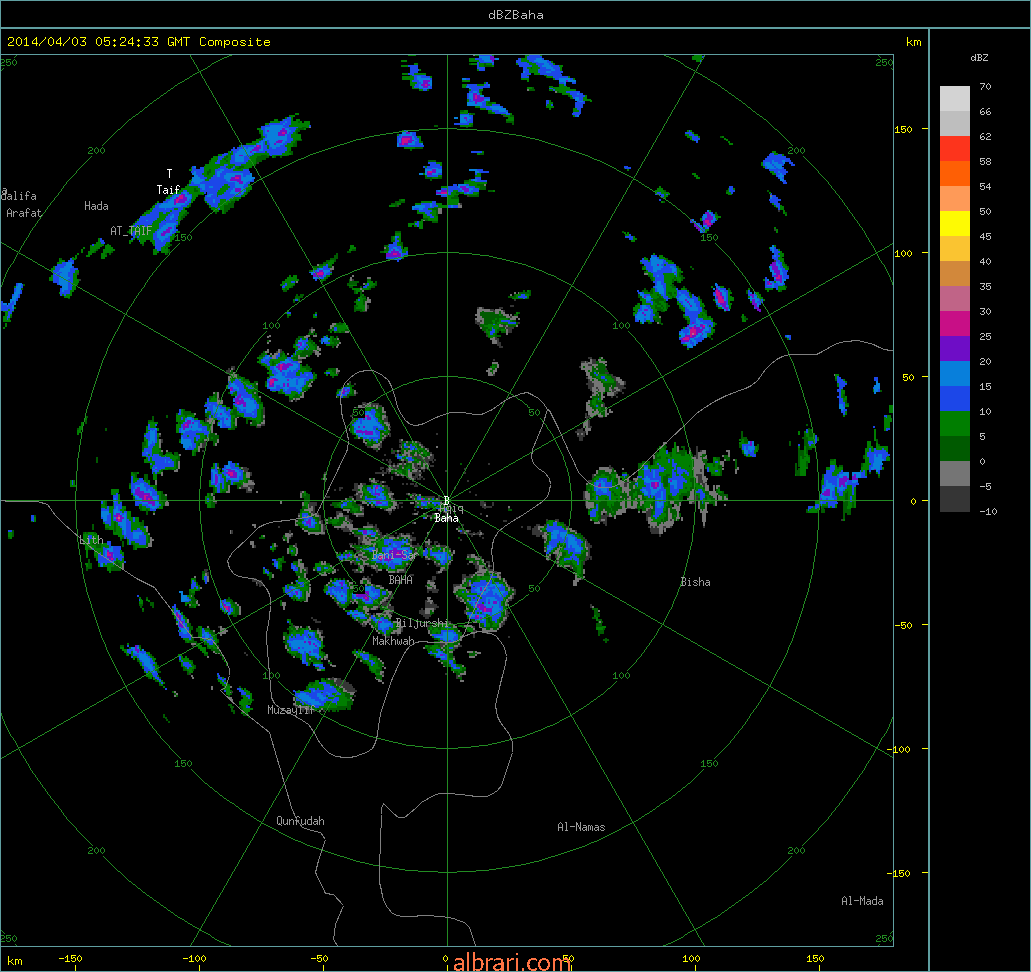Click the Muzaylif town label

click(291, 710)
